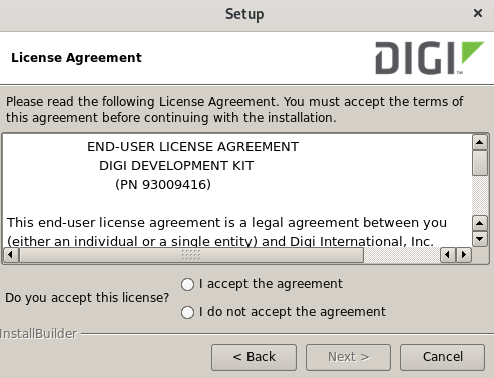Click the DIGI logo in the header
Screen dimensions: 494x378
(429, 58)
